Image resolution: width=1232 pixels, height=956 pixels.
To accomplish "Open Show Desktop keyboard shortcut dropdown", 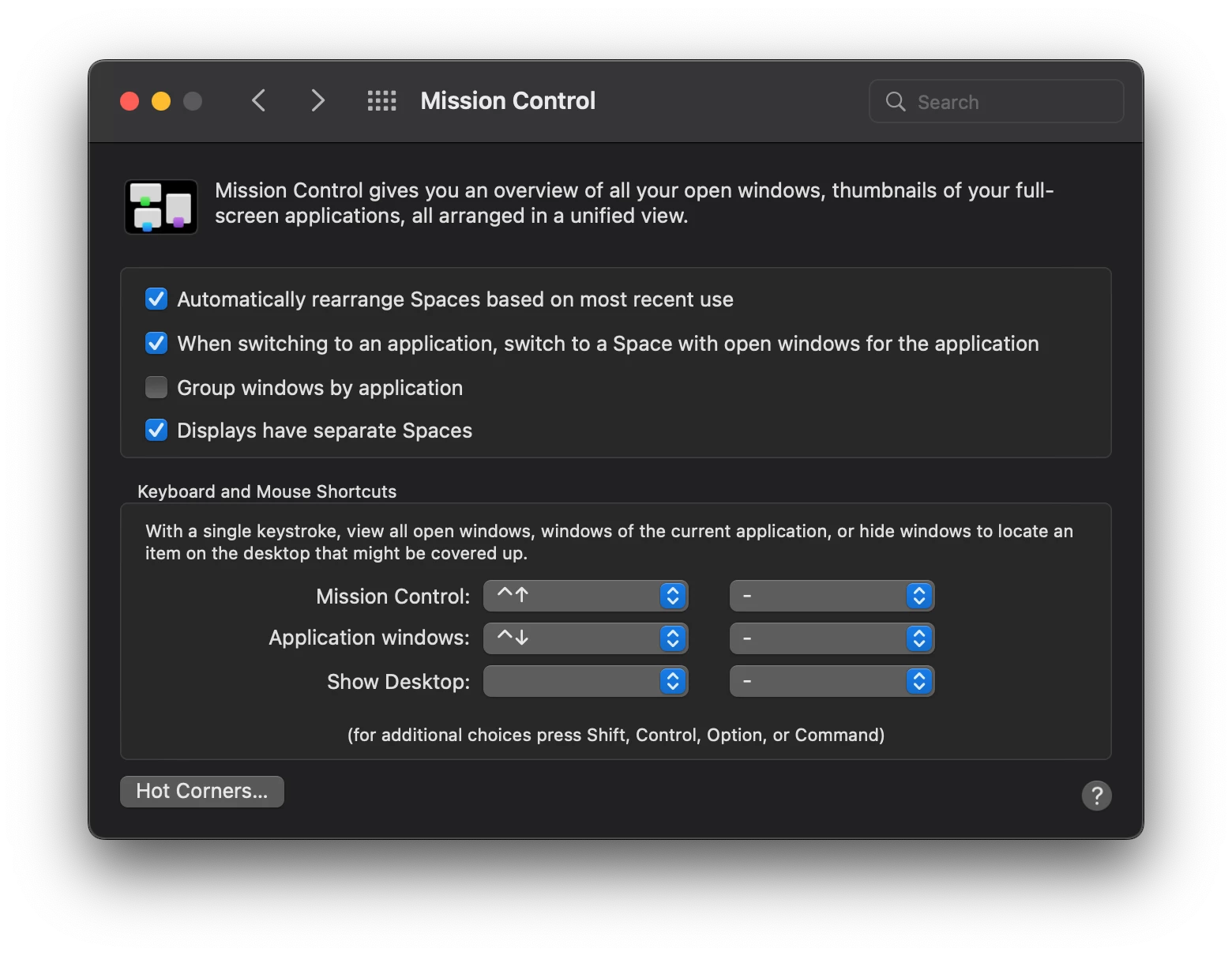I will click(x=585, y=681).
